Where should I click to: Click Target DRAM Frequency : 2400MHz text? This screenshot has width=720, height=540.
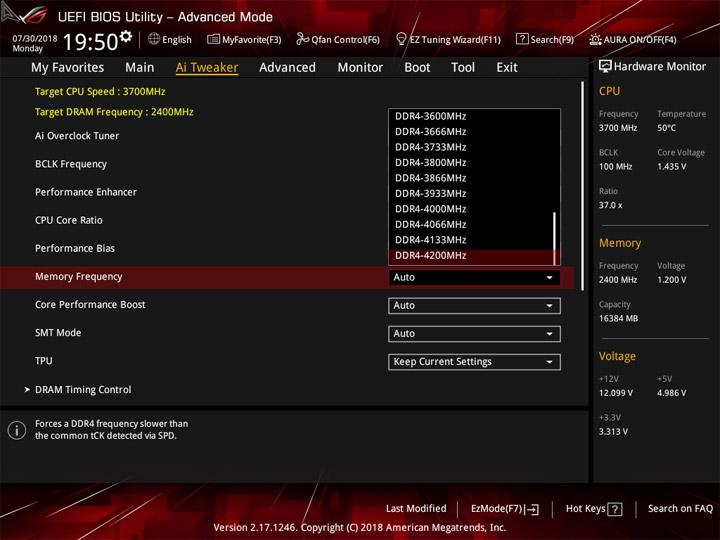114,112
